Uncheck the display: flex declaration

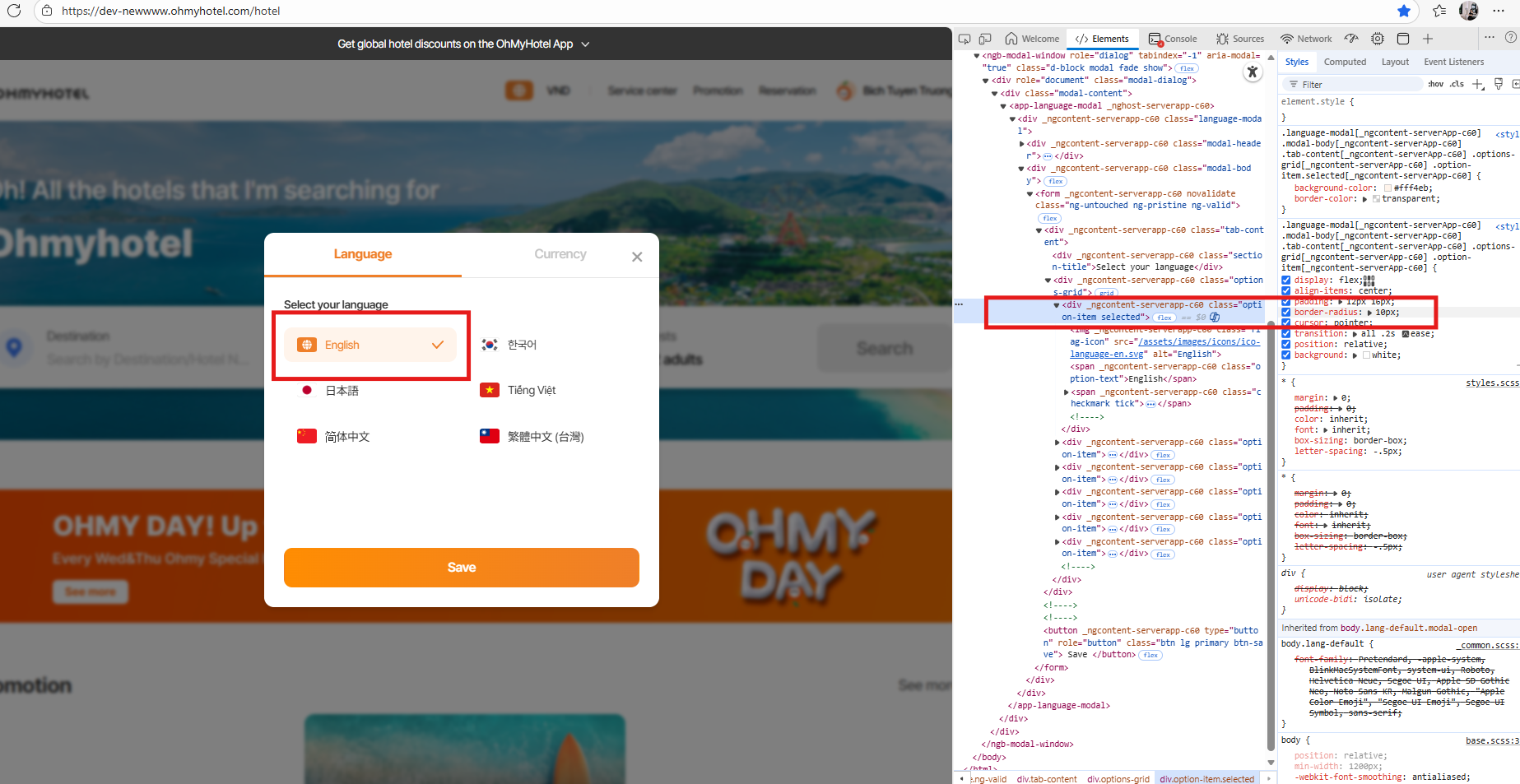click(1286, 281)
